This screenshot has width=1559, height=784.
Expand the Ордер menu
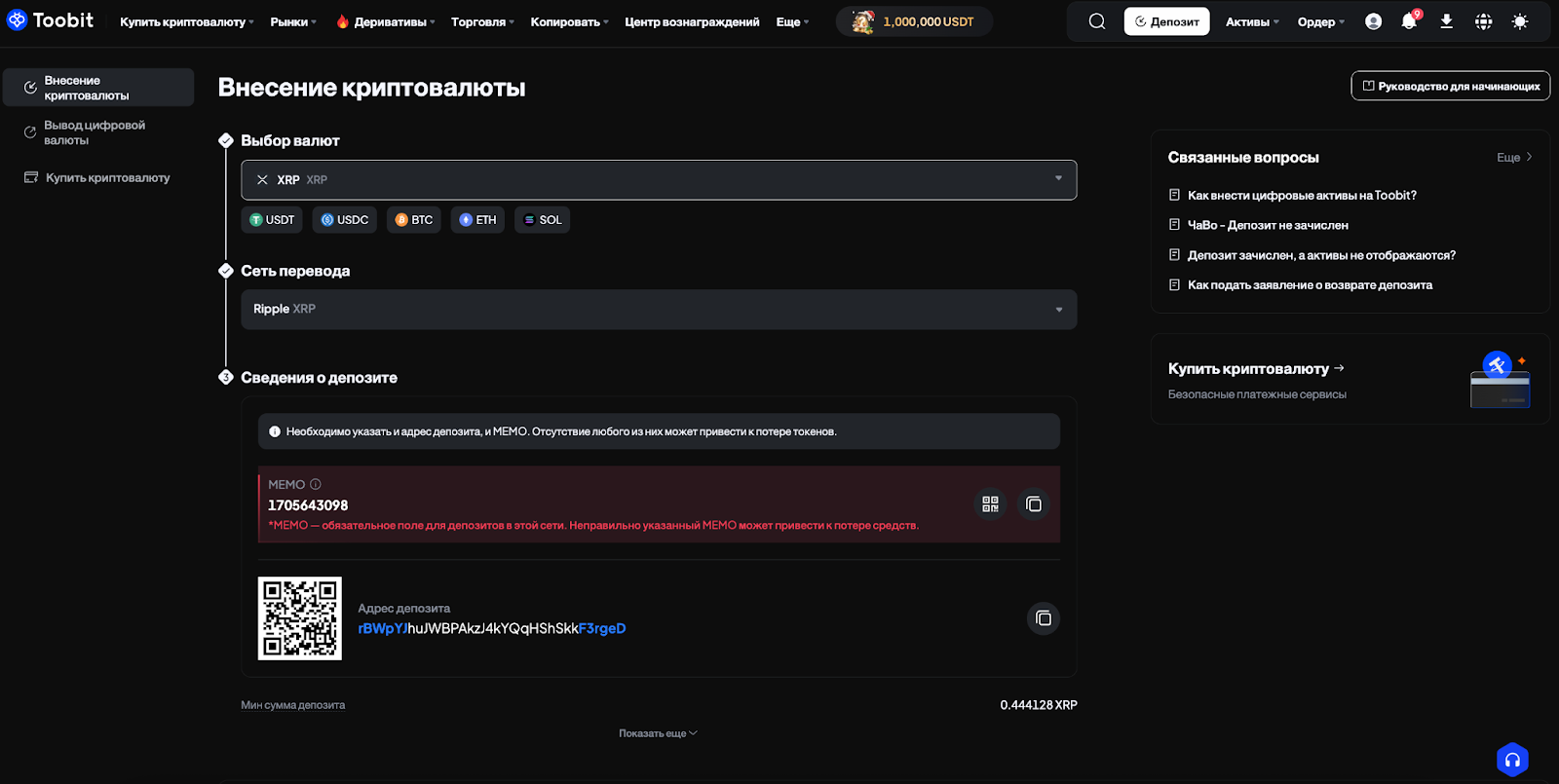click(1320, 21)
